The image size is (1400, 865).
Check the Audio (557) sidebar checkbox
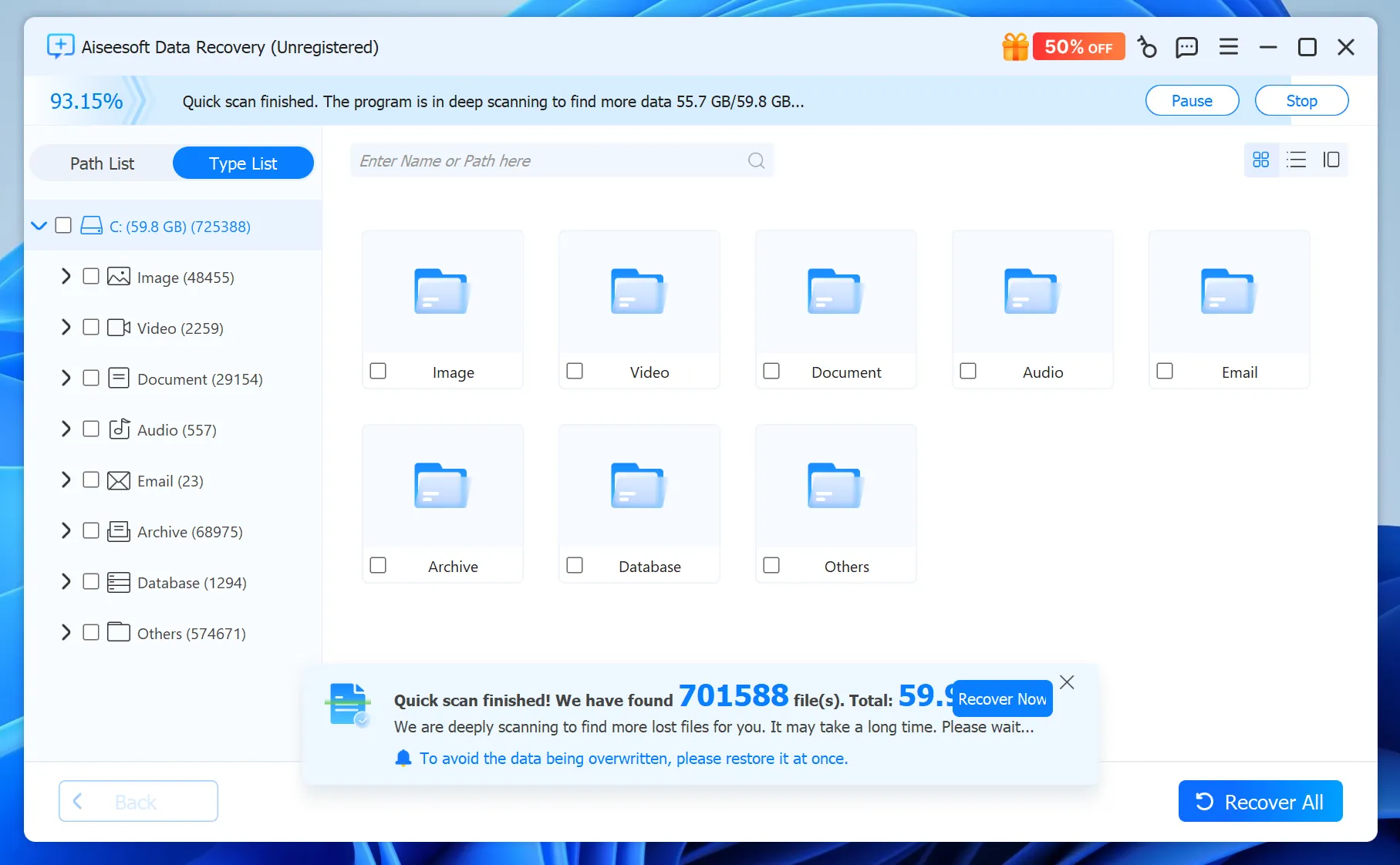tap(90, 429)
